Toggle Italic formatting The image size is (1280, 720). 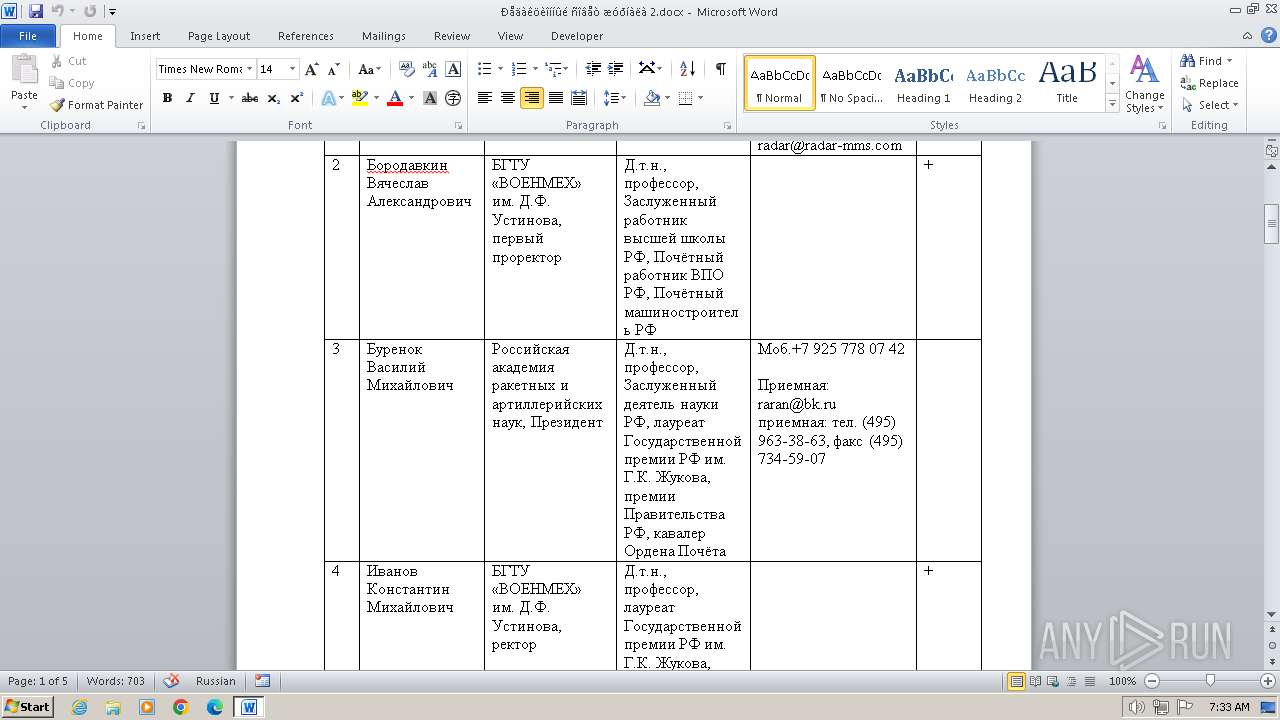[190, 98]
